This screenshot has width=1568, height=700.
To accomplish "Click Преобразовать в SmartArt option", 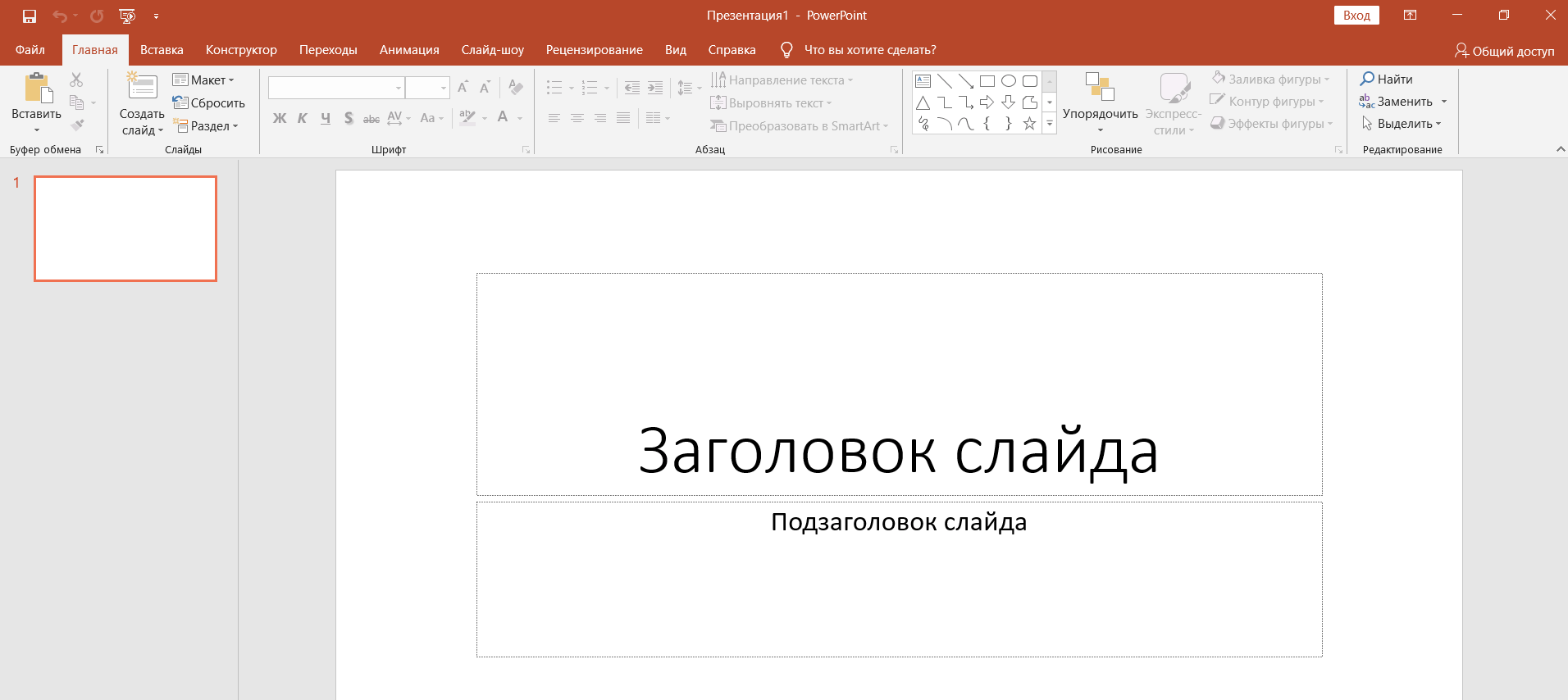I will [x=800, y=125].
